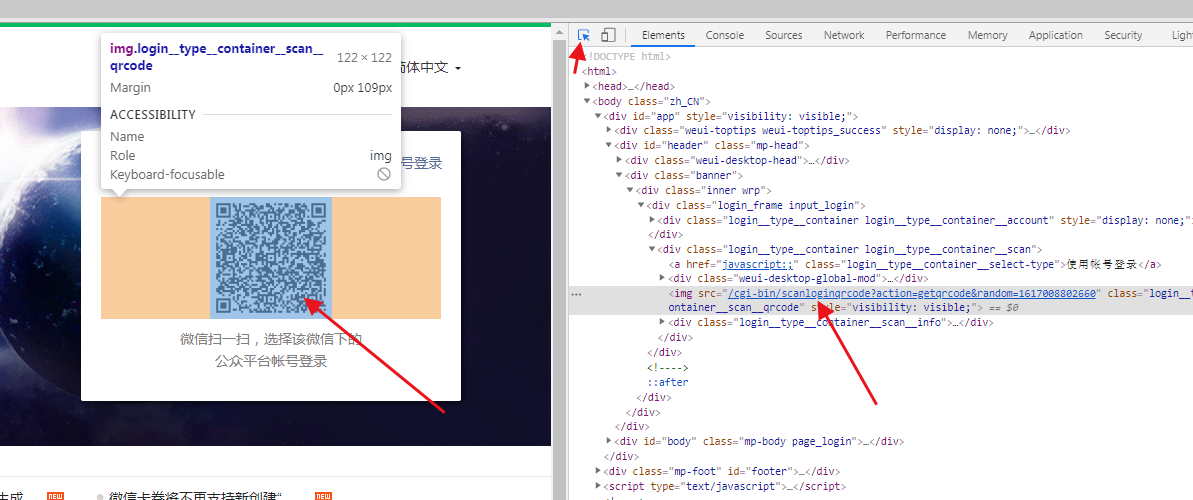Select the ::after pseudo-element row
Screen dimensions: 1193x500
click(667, 382)
